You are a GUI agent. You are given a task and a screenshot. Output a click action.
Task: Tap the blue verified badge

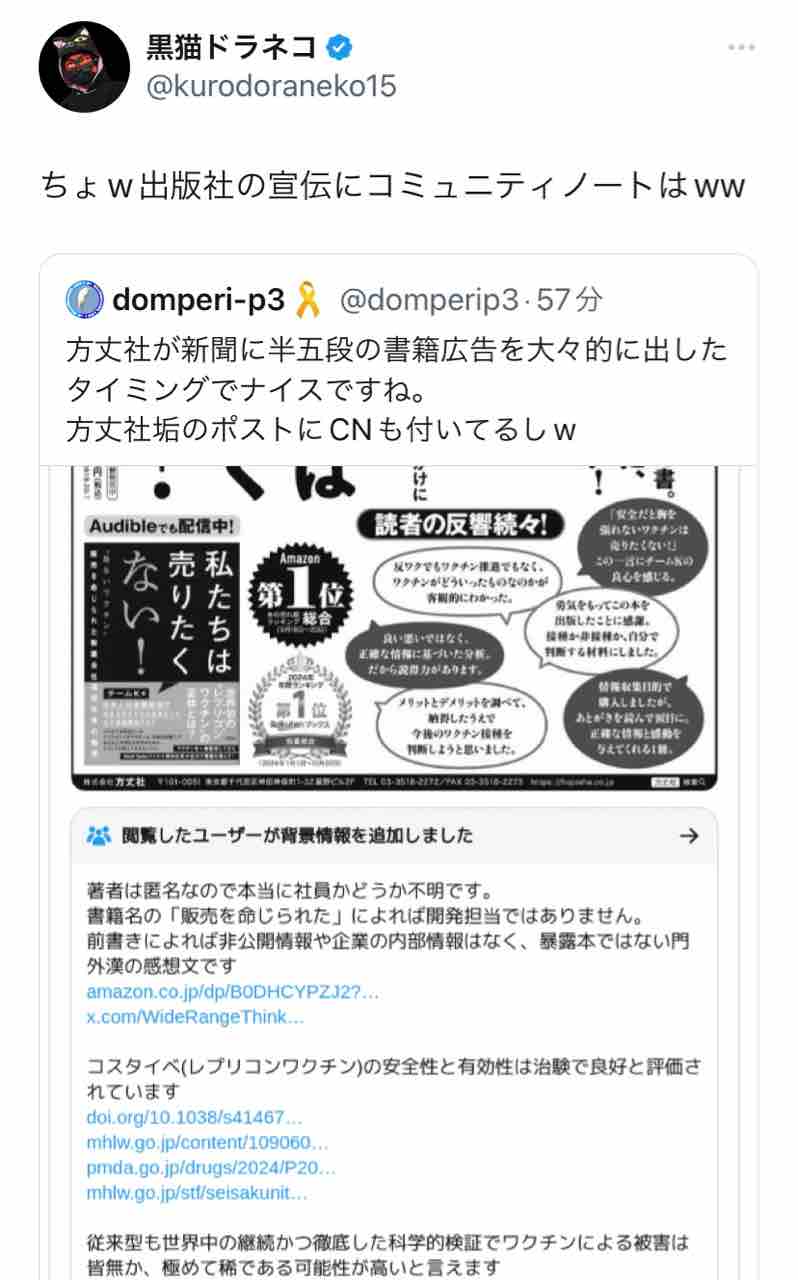[341, 46]
